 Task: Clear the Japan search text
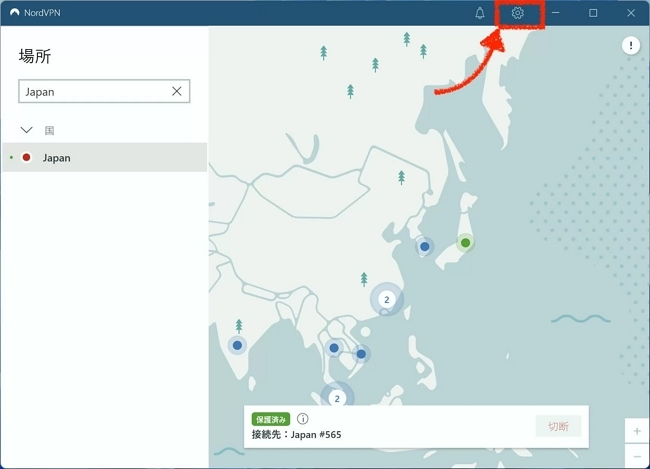pyautogui.click(x=177, y=91)
